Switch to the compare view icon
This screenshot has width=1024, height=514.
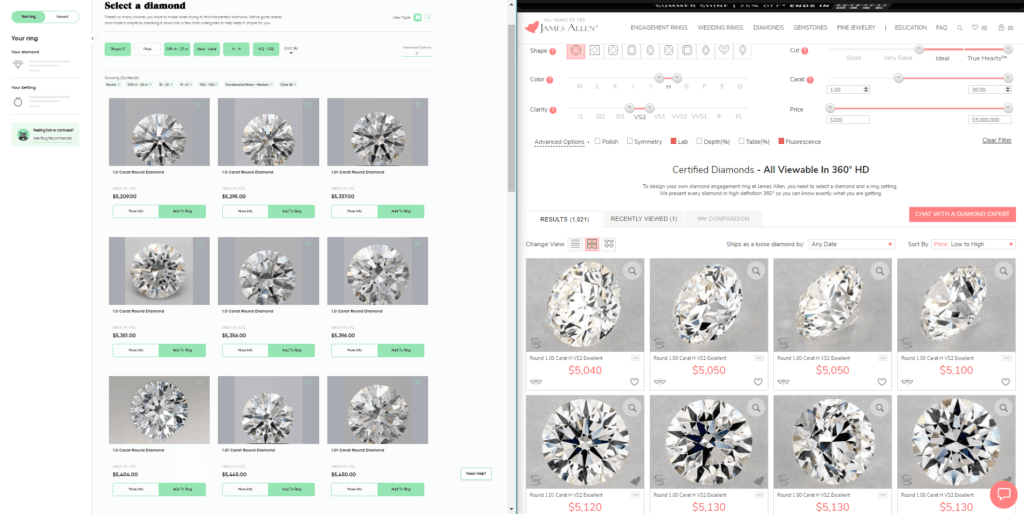[x=609, y=244]
